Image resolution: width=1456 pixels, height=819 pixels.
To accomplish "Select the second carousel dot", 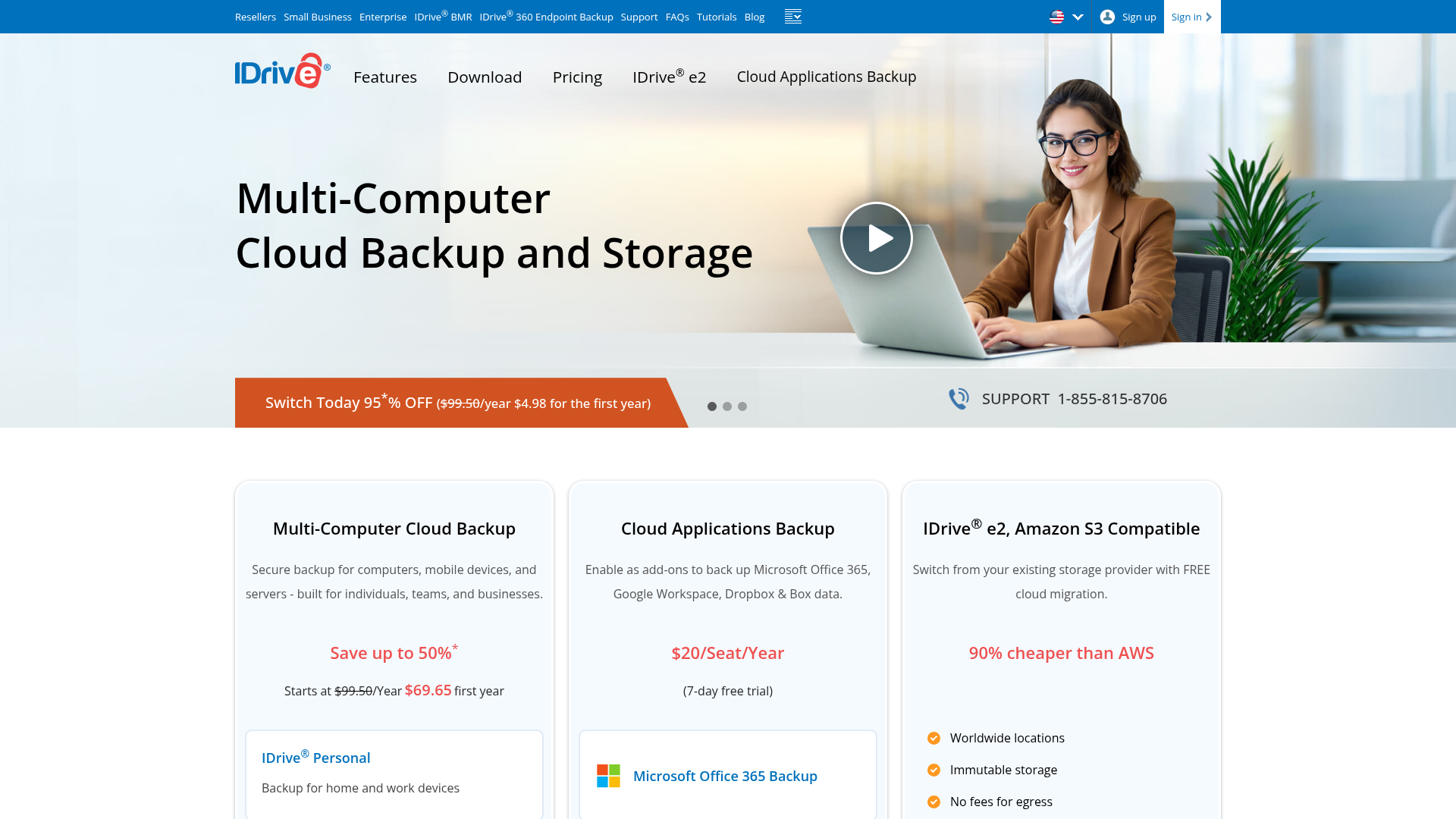I will coord(727,406).
